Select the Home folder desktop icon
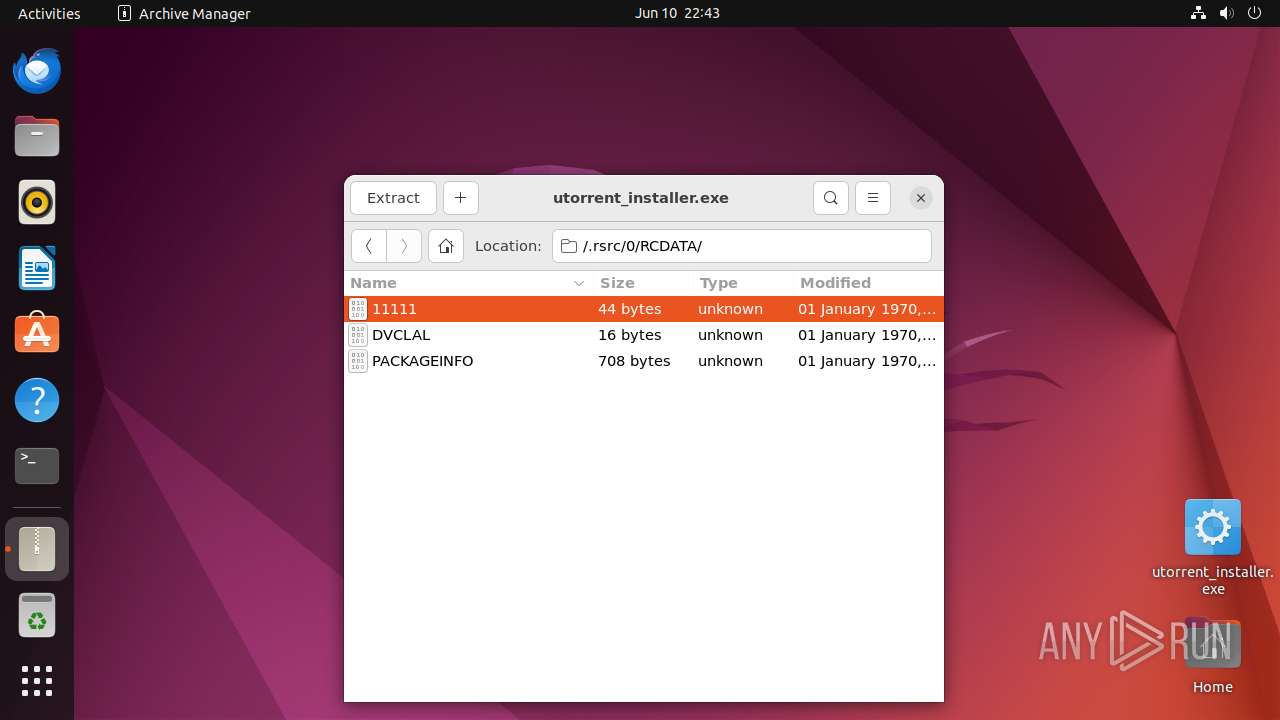 (x=1213, y=657)
